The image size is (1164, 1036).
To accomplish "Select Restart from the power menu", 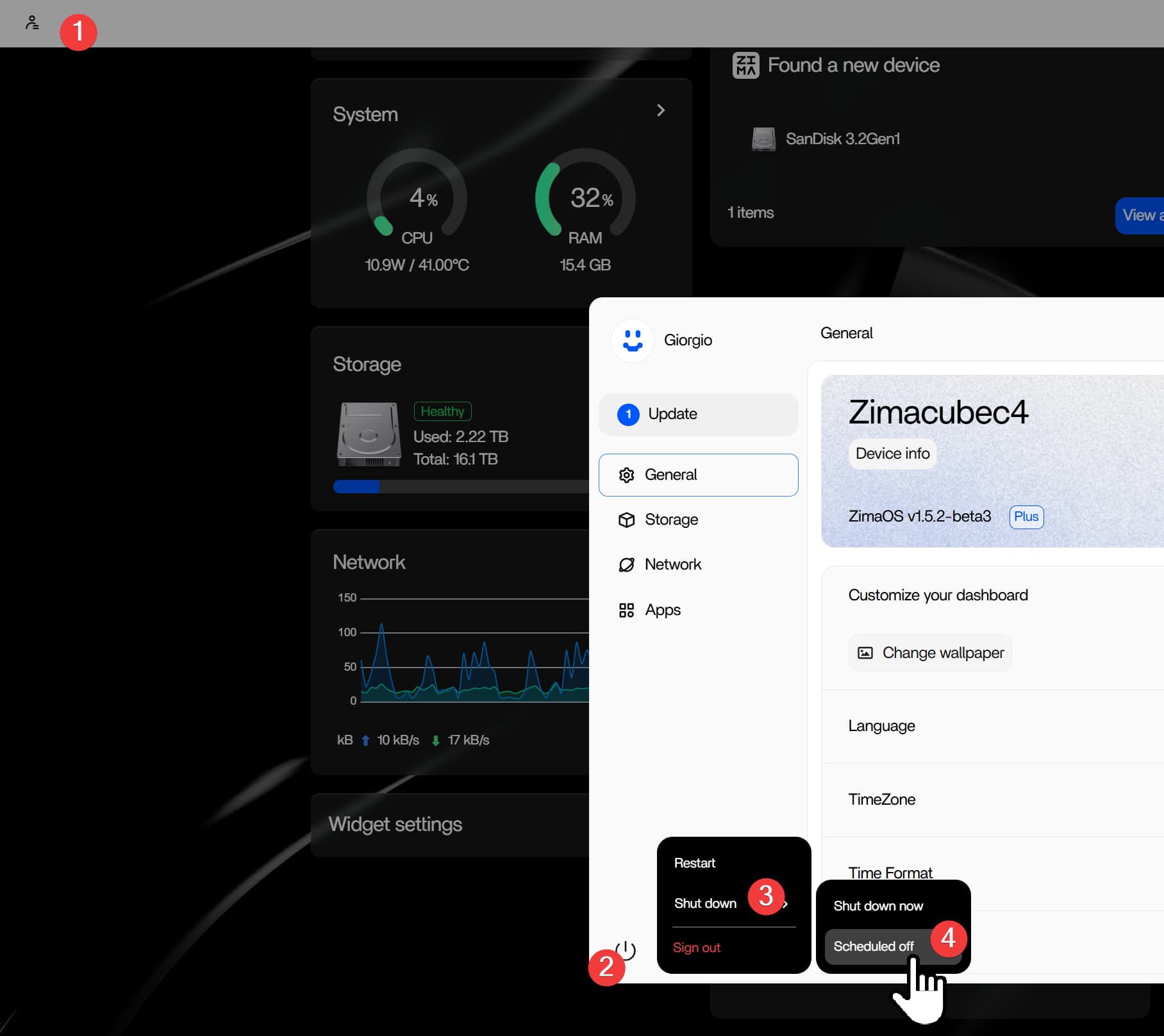I will pos(694,863).
